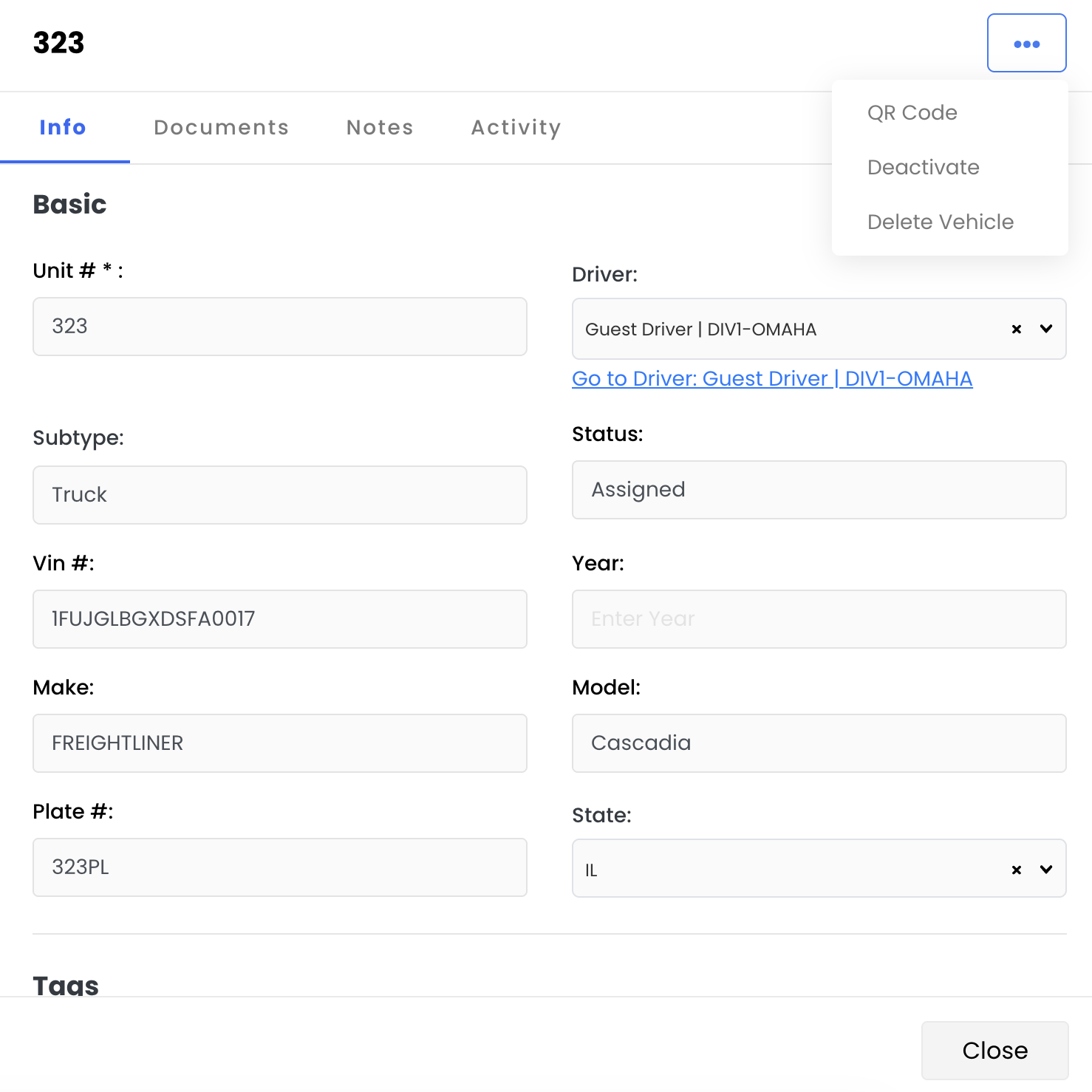Clear the IL state selection X icon
1092x1092 pixels.
1017,870
